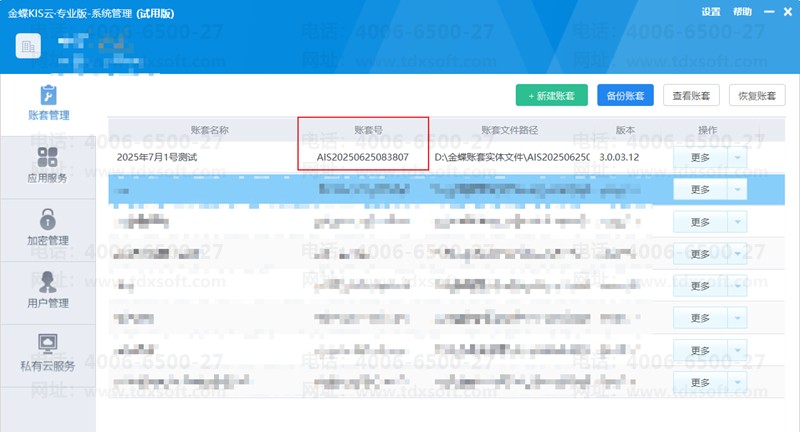Click the 账套文件路径 column header
800x432 pixels.
coord(510,130)
